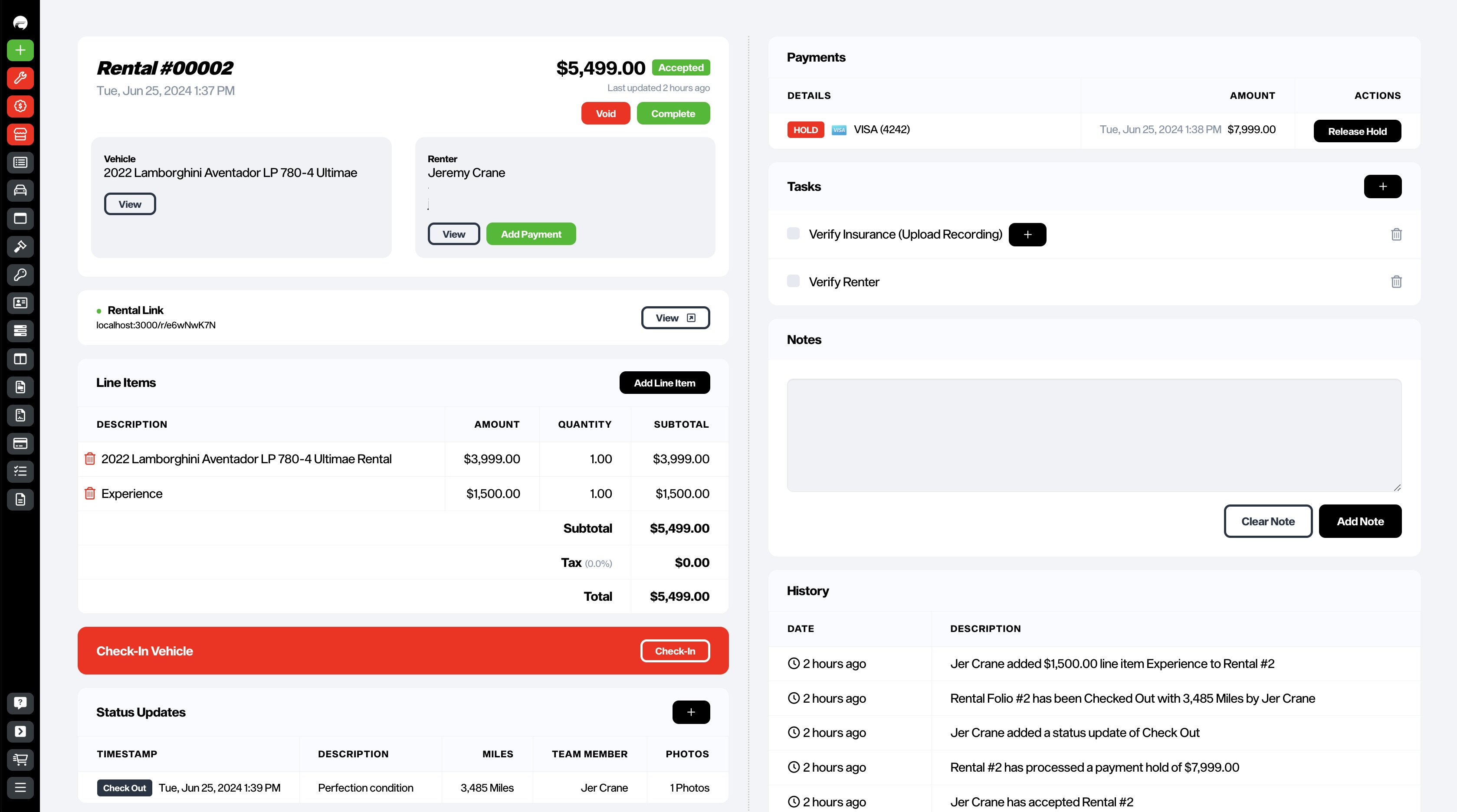Check the Verify Insurance task checkbox
1457x812 pixels.
pos(793,233)
